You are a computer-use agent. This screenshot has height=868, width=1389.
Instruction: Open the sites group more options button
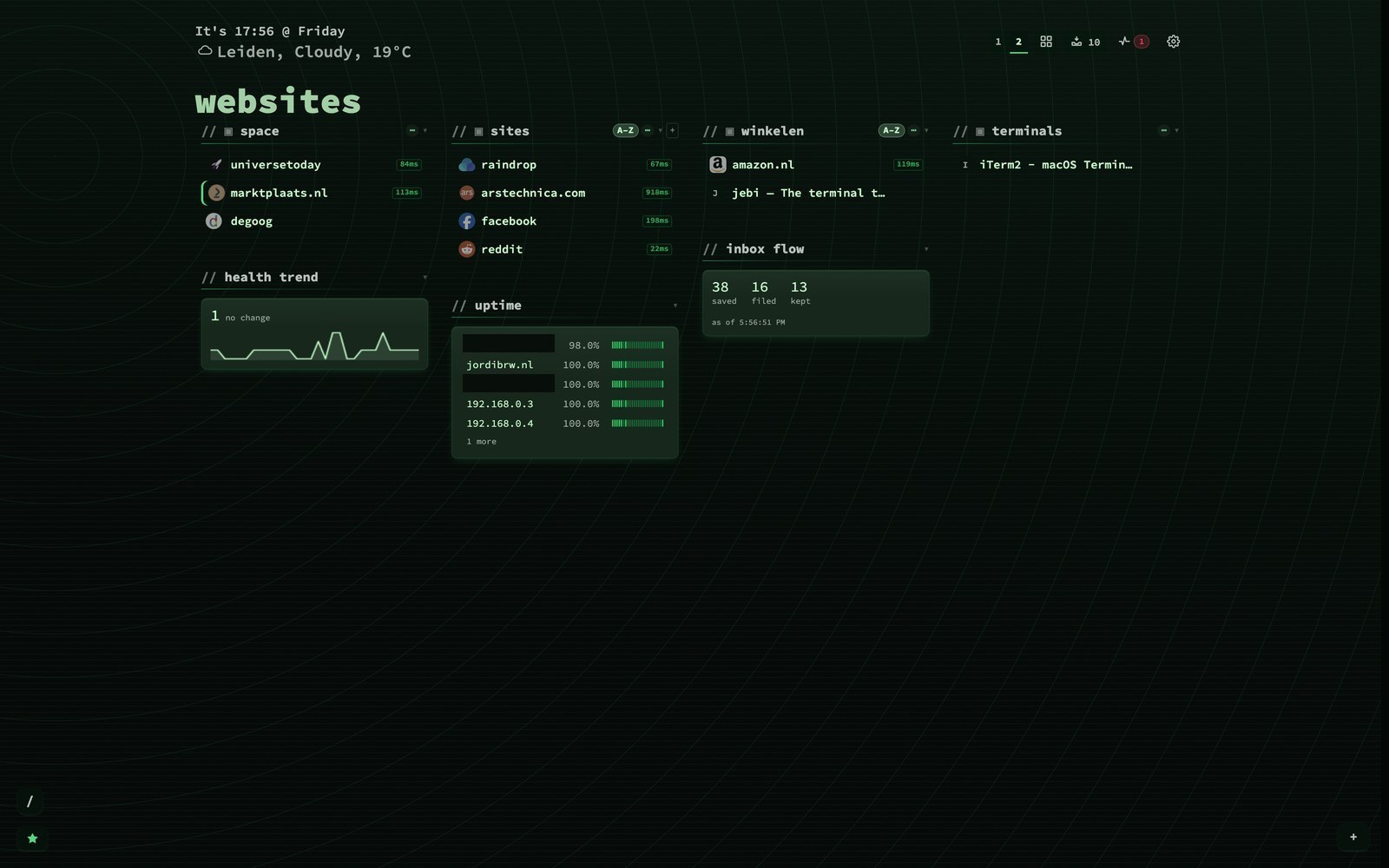pyautogui.click(x=648, y=130)
